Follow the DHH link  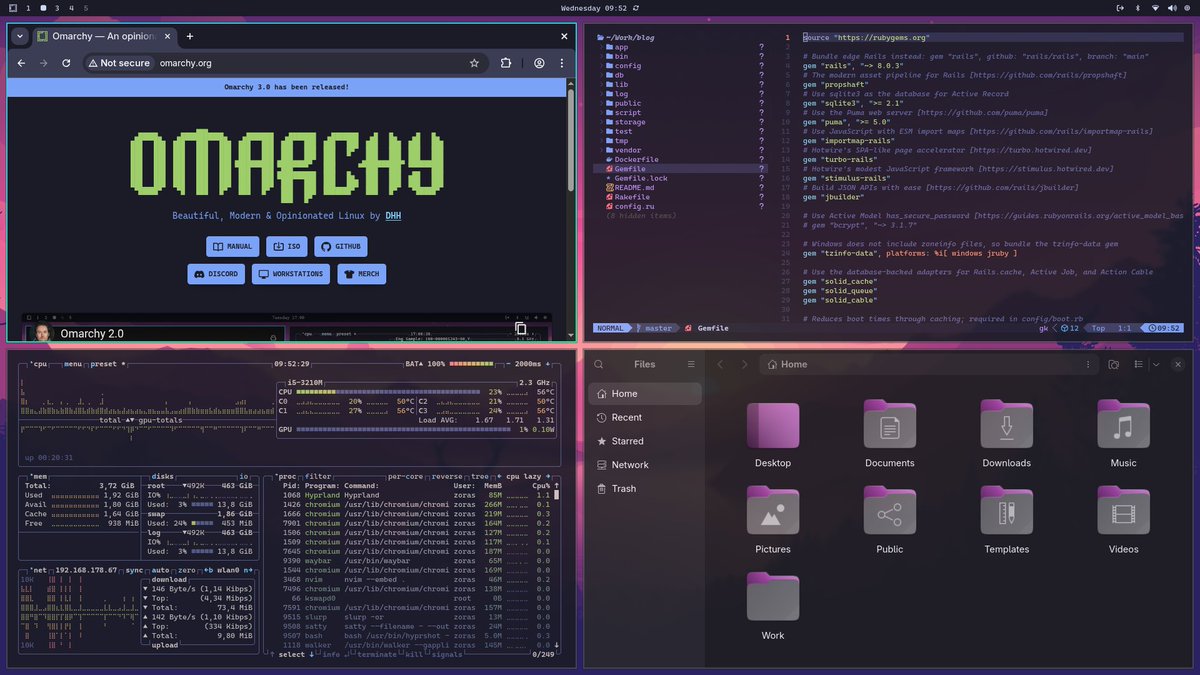click(393, 215)
